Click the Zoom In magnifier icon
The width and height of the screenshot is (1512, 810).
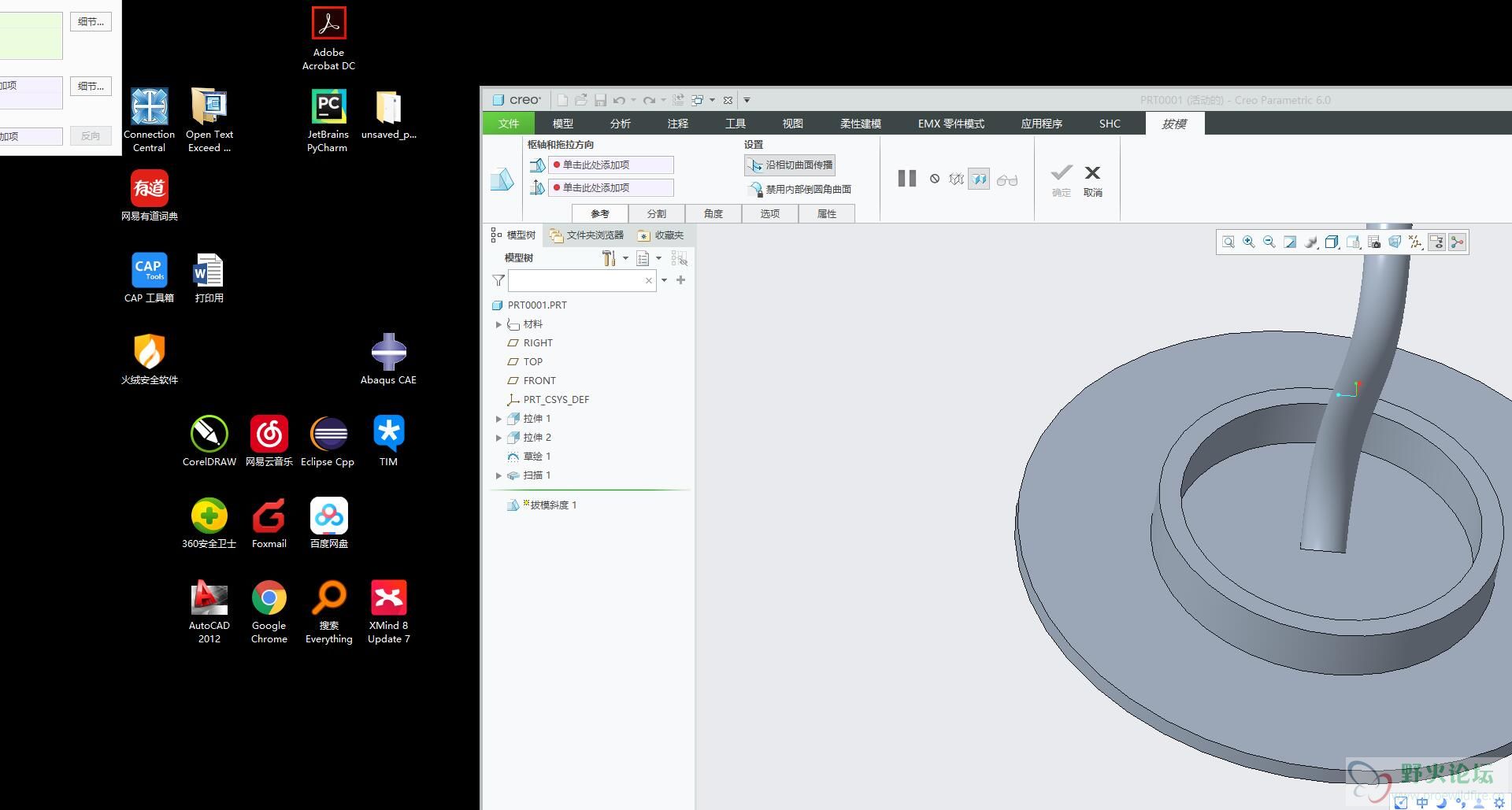[1249, 242]
